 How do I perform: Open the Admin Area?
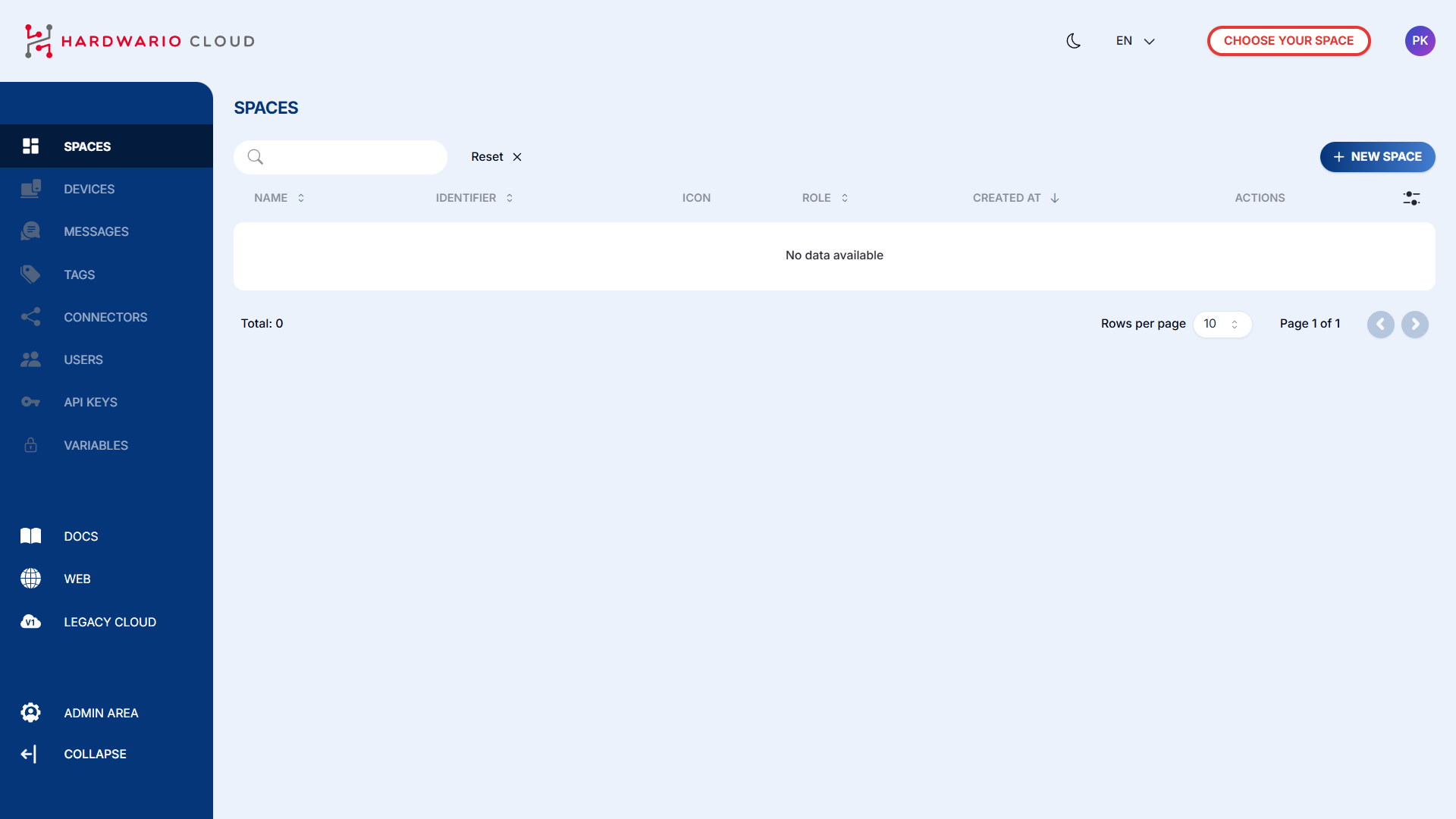click(x=100, y=713)
